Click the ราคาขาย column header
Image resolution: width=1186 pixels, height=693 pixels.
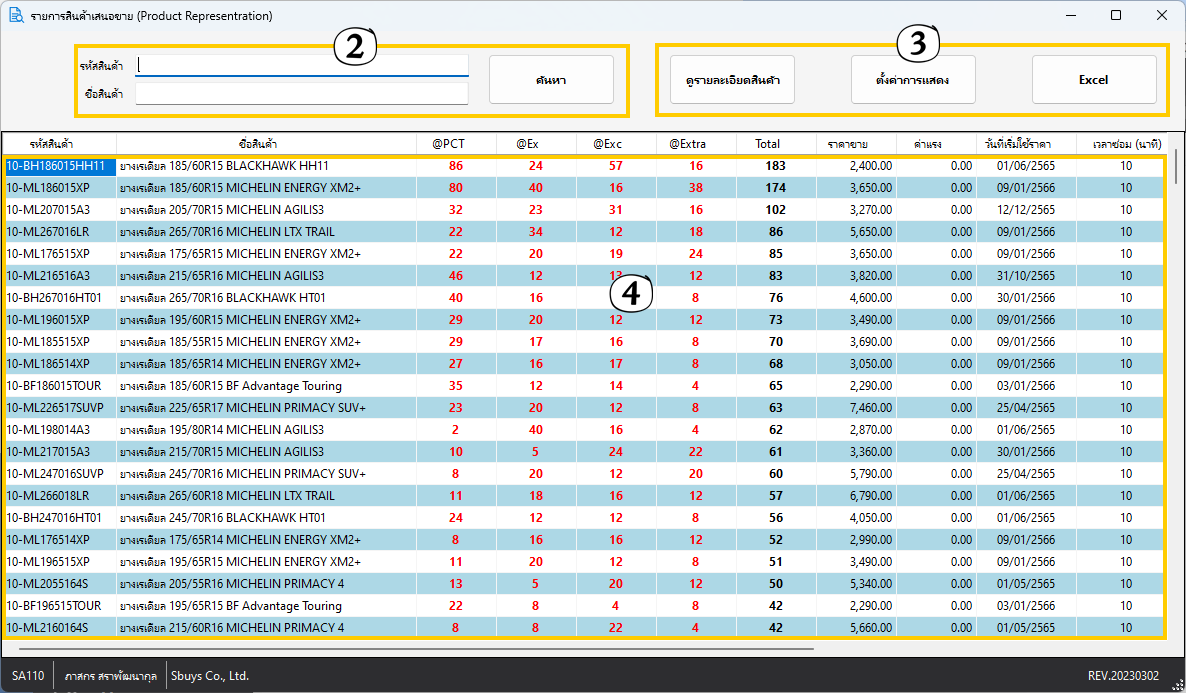point(856,144)
